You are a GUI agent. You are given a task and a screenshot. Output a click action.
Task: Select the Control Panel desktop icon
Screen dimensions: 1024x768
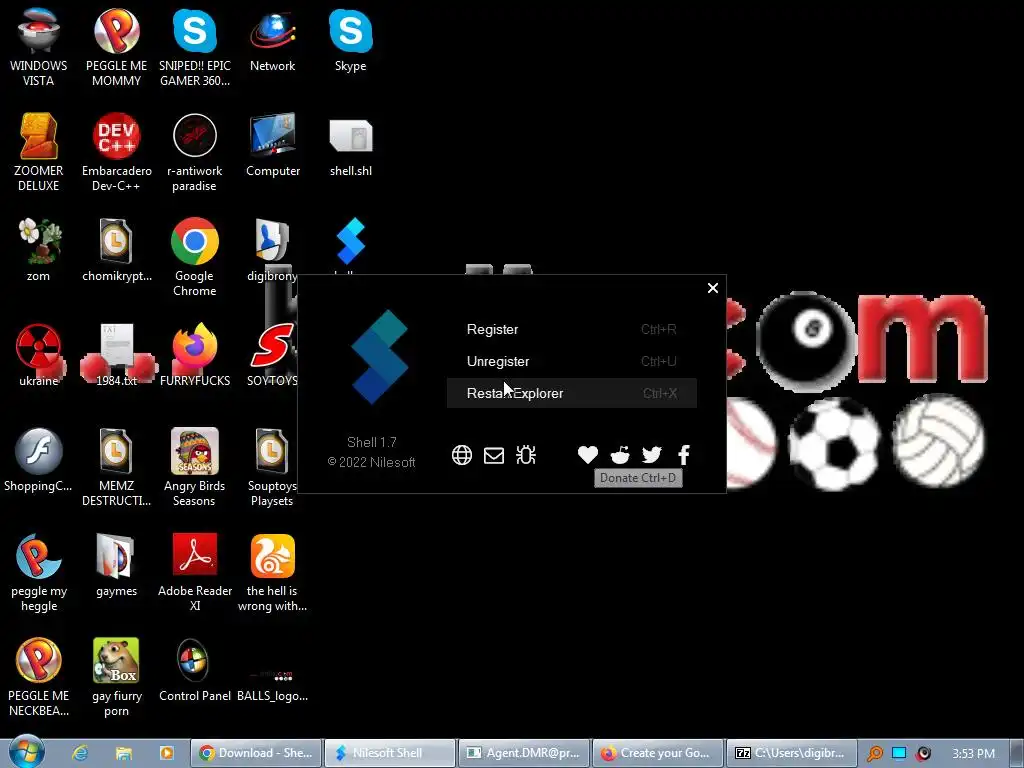coord(195,670)
